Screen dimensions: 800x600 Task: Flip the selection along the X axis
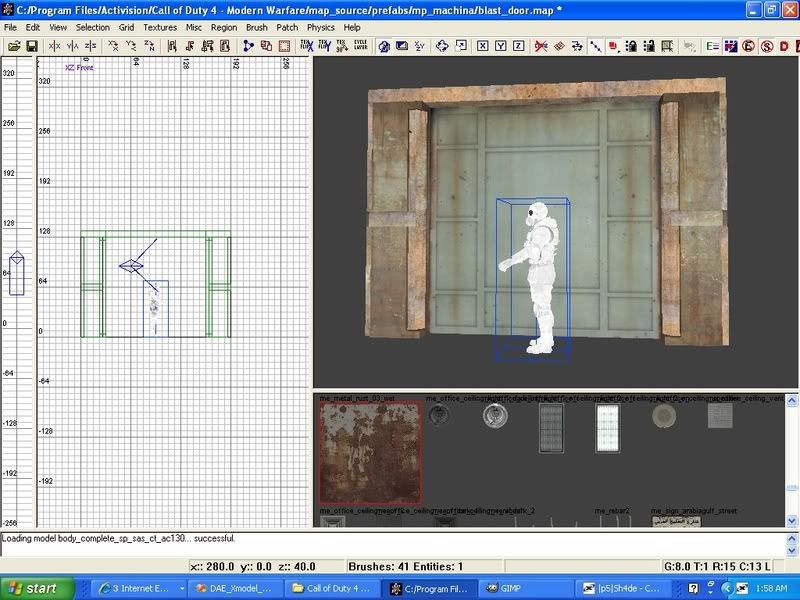(x=55, y=46)
